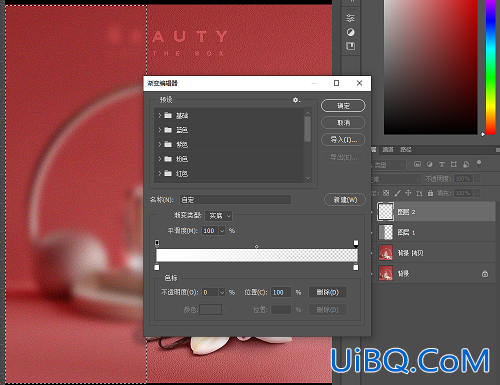Select the adjustment layer filter icon
500x385 pixels.
(430, 164)
